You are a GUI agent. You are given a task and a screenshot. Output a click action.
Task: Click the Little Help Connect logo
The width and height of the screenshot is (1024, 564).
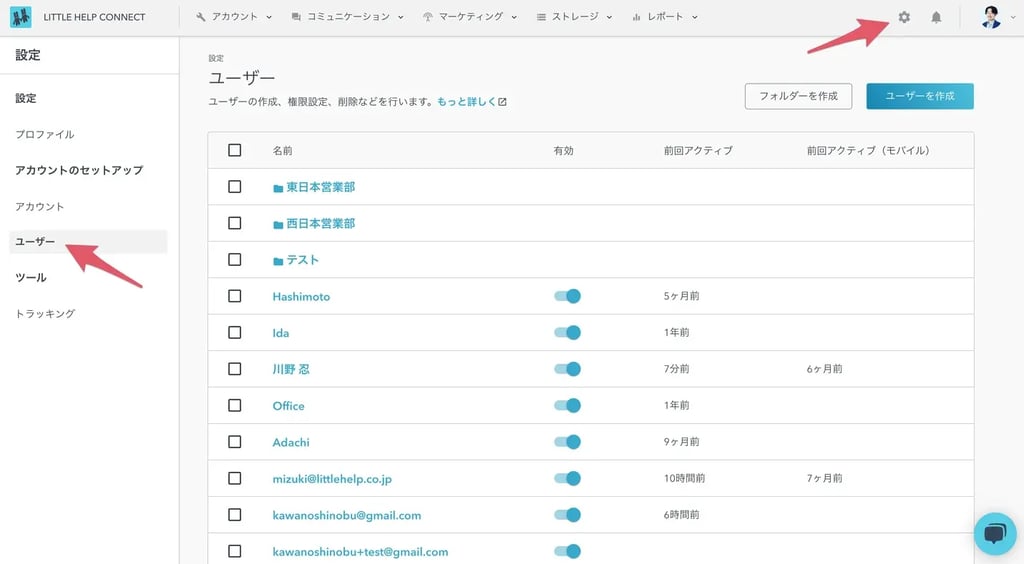21,17
